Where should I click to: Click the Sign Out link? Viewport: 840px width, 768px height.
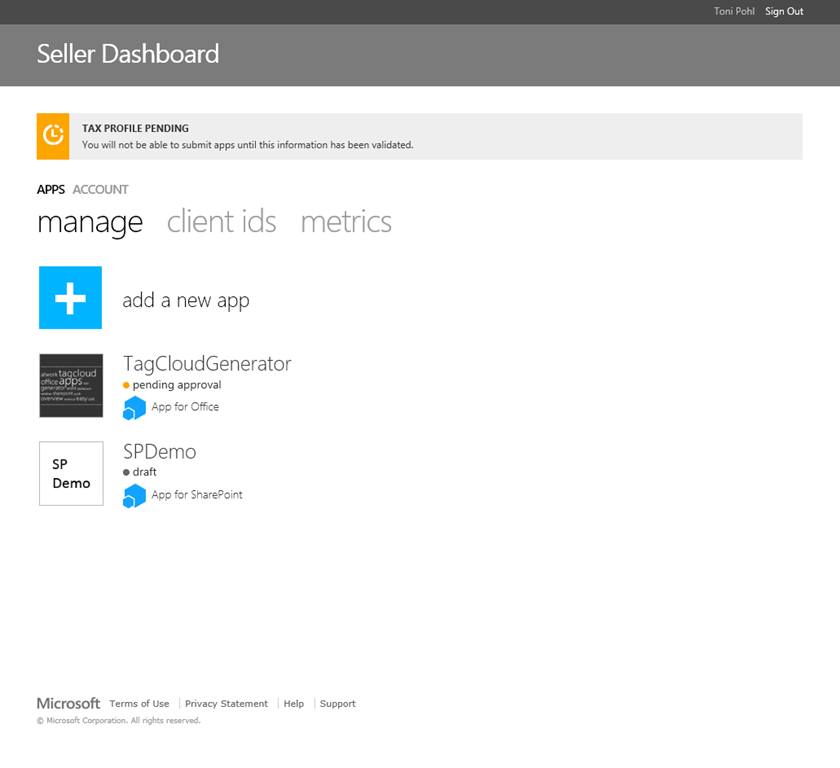(x=784, y=11)
